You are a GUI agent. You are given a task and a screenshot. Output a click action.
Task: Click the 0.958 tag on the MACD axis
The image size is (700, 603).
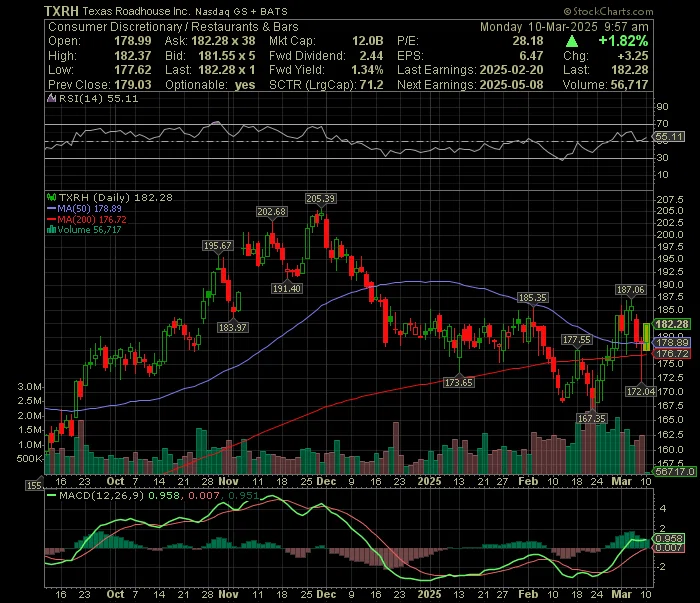[x=669, y=538]
